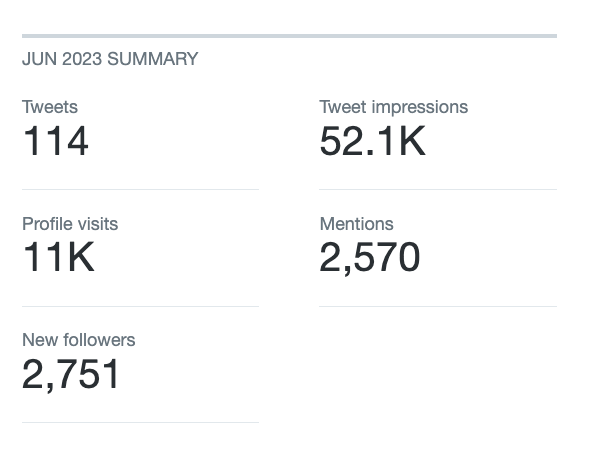Click the thick gray bar above the summary

(x=289, y=36)
